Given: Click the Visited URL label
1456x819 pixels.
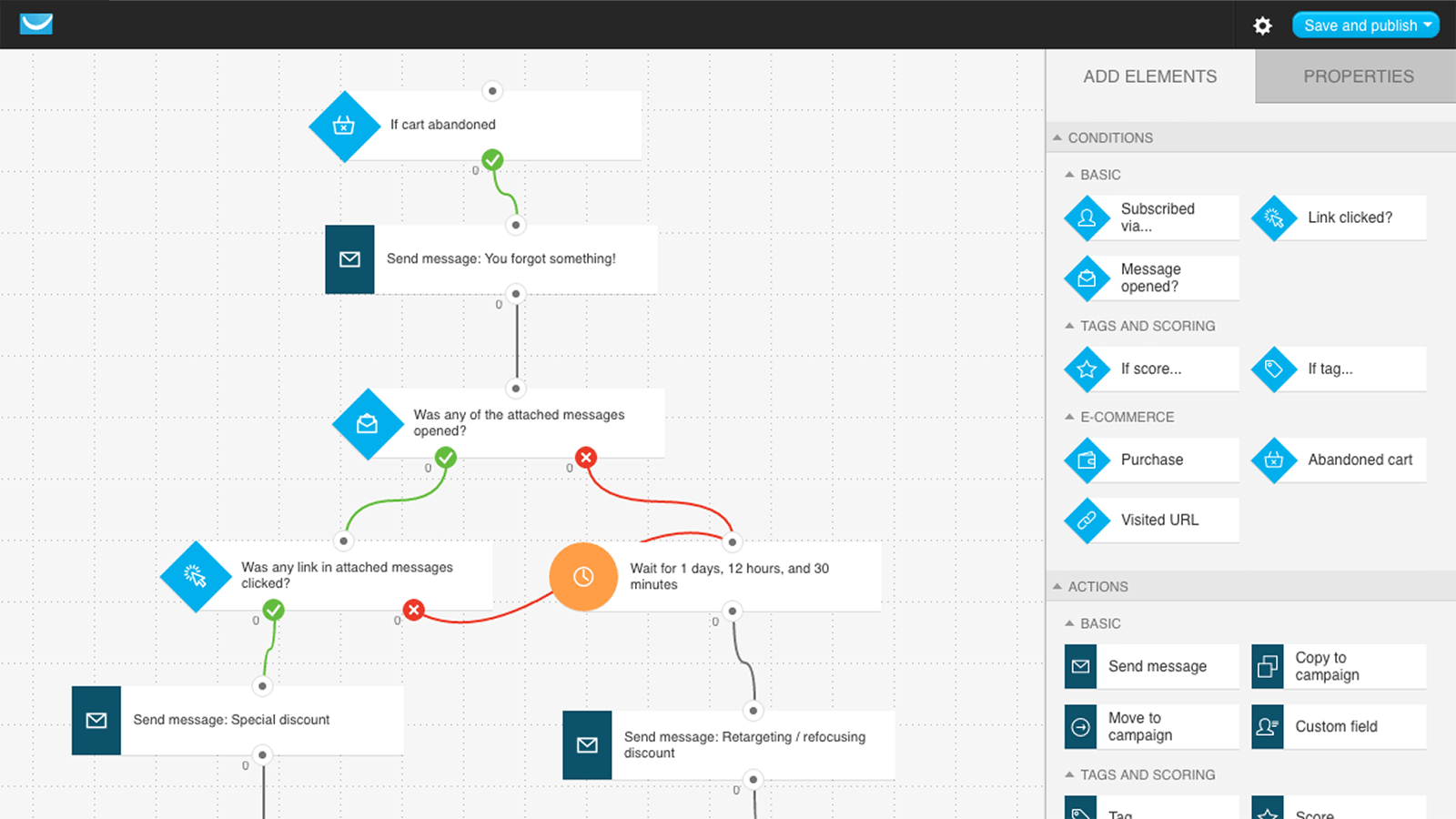Looking at the screenshot, I should [1159, 520].
